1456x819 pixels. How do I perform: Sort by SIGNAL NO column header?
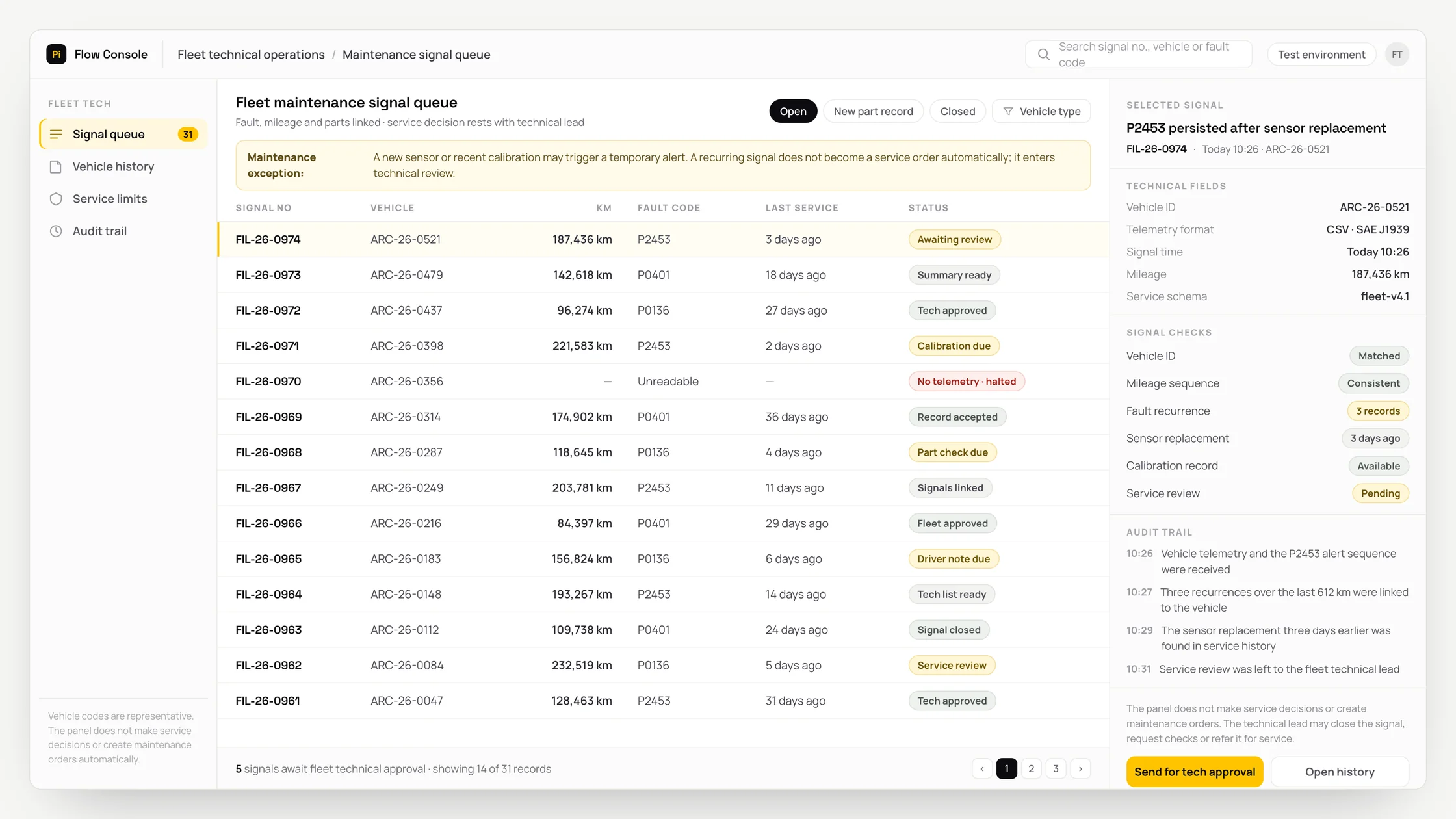coord(263,208)
